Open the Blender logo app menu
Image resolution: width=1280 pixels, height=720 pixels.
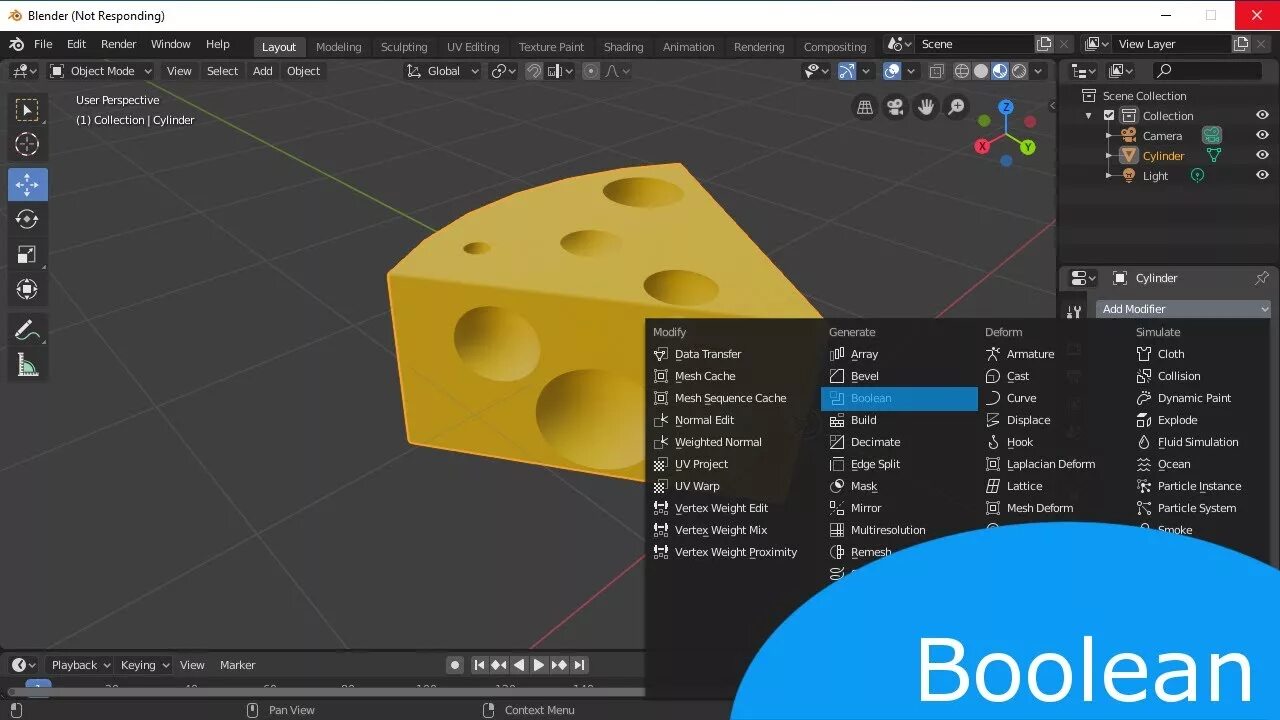(17, 44)
